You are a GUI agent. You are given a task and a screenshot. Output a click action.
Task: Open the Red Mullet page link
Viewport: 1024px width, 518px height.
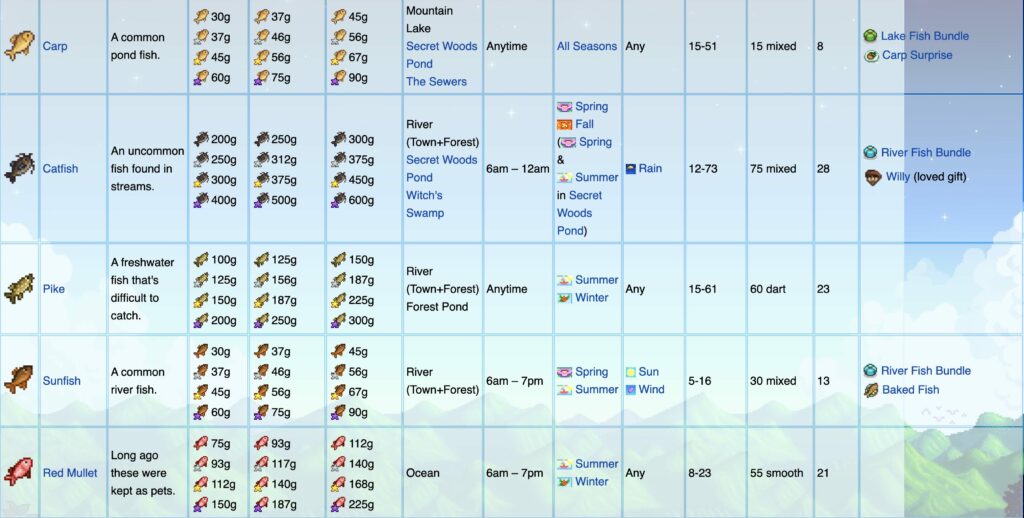tap(70, 473)
